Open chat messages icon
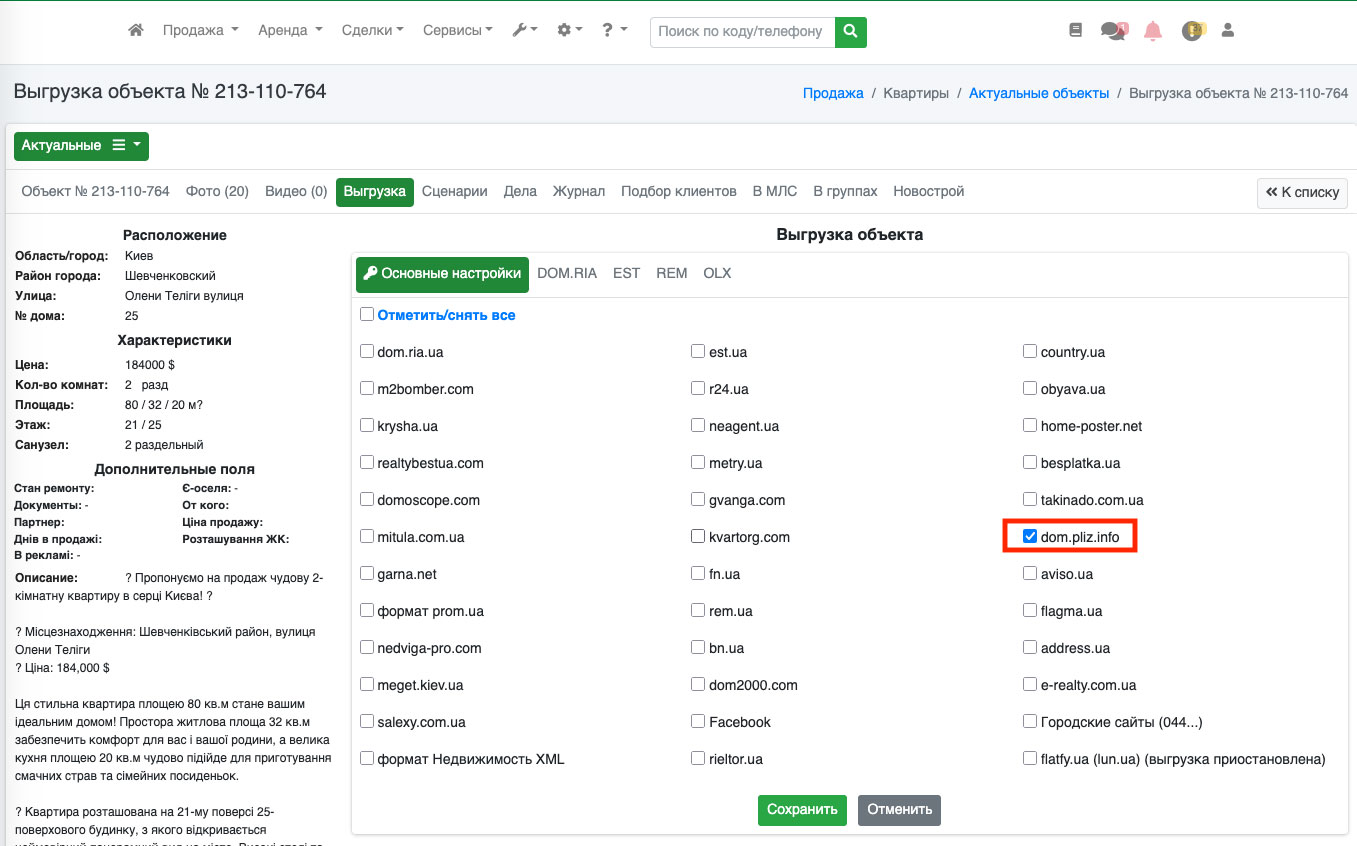The image size is (1357, 846). (x=1113, y=31)
